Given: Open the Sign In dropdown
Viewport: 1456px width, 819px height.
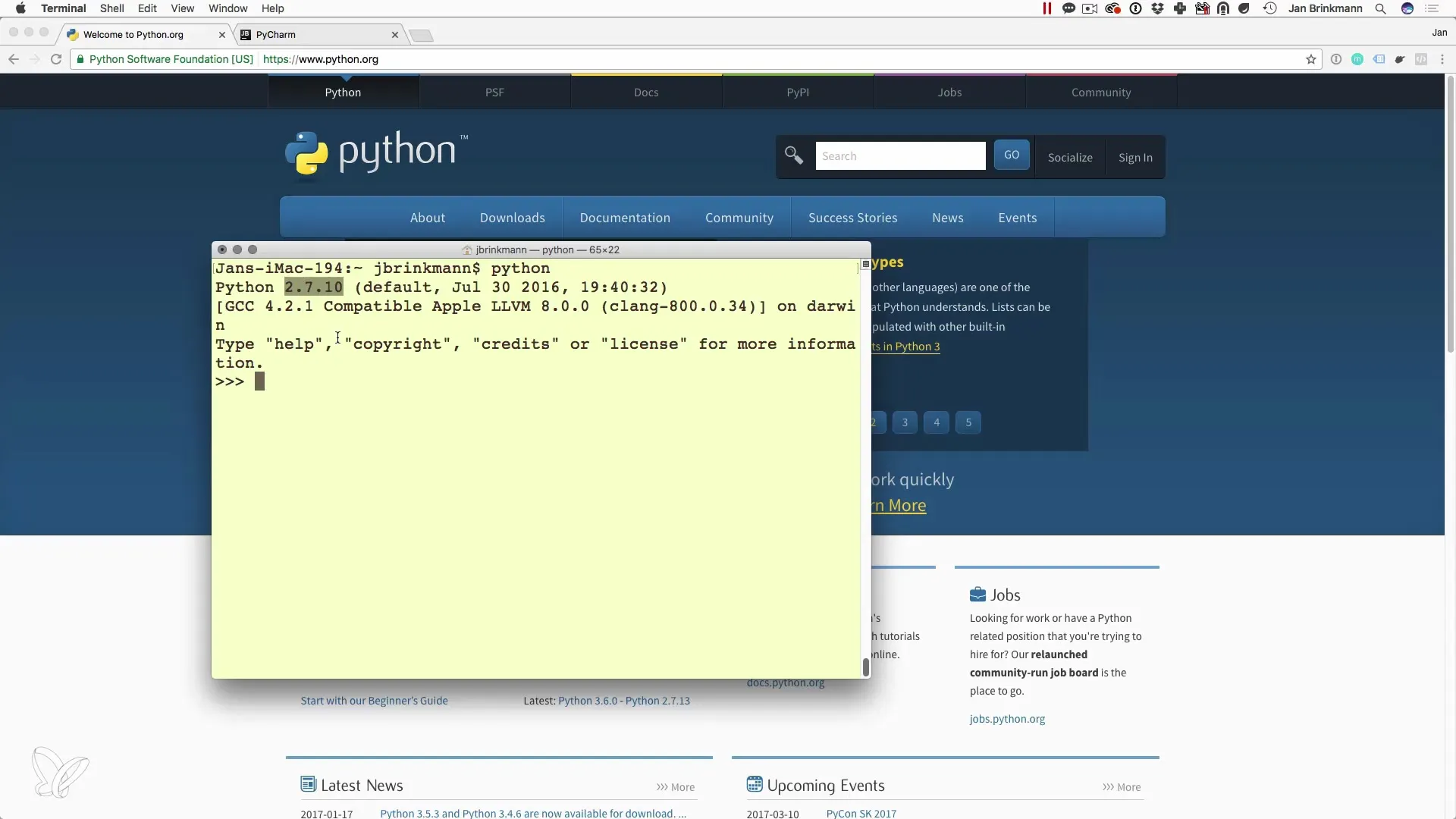Looking at the screenshot, I should pos(1135,157).
